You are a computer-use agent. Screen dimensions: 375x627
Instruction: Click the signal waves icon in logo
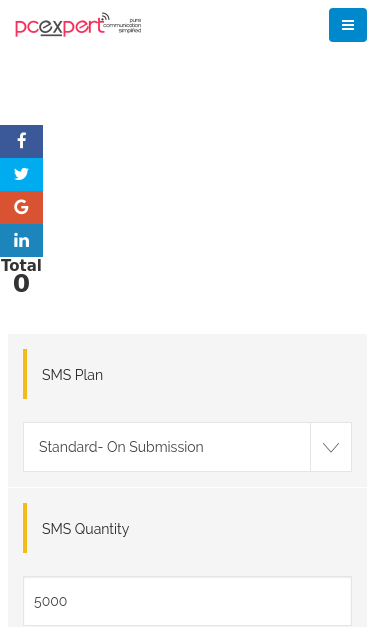point(105,17)
